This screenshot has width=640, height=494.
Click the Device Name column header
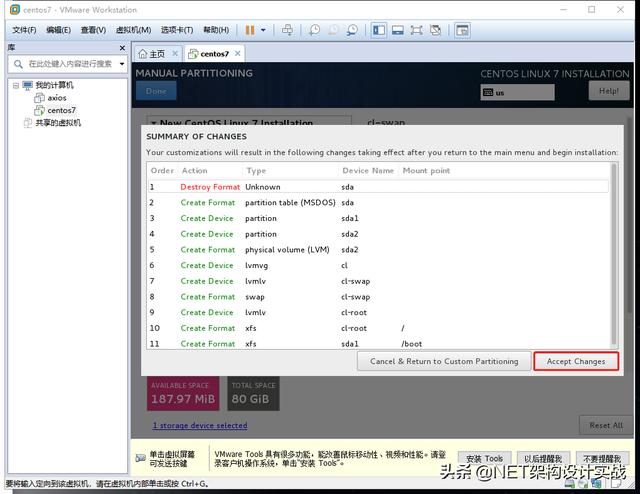coord(368,171)
